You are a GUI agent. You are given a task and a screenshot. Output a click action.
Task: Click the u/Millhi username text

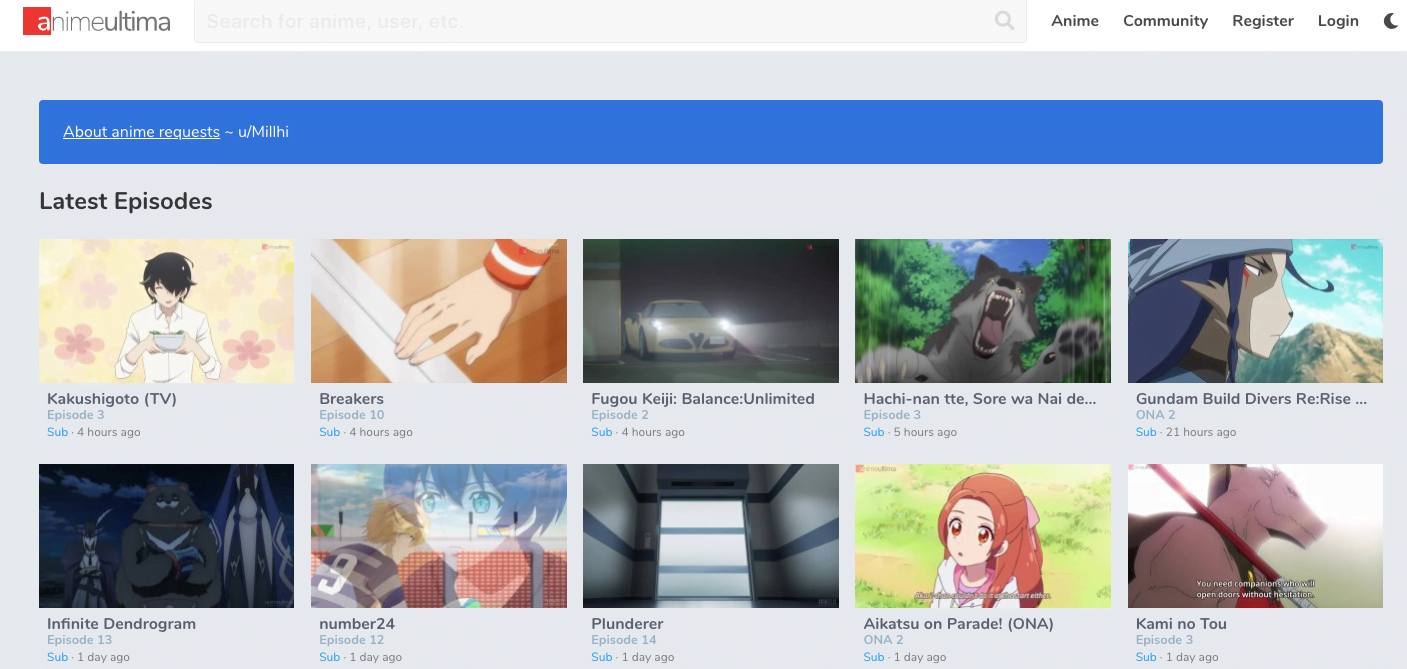263,132
